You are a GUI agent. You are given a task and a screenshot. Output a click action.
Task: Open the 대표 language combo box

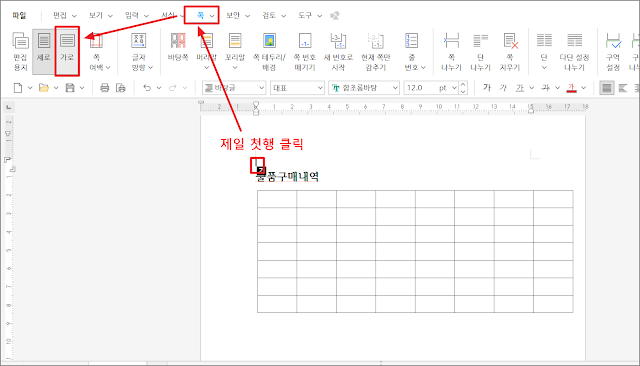point(297,88)
